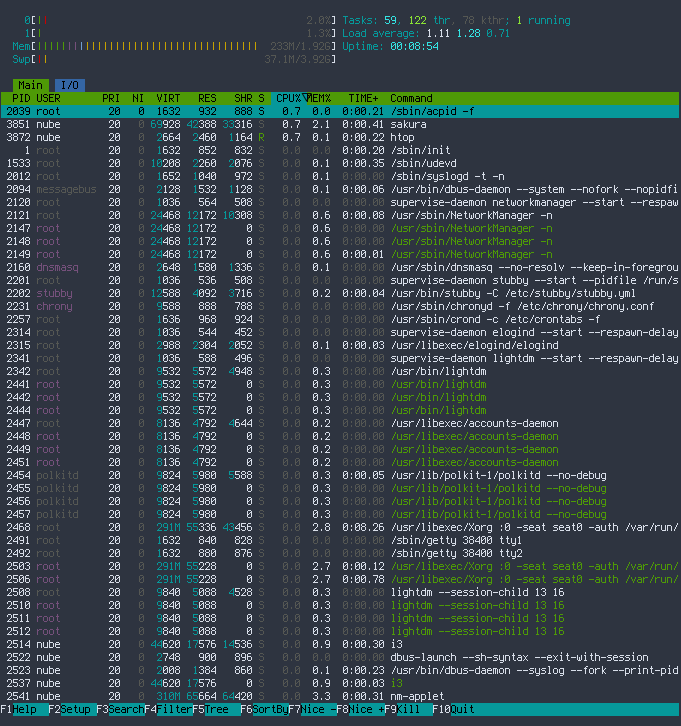Screen dimensions: 681x726
Task: Sort by the USER column header
Action: [49, 98]
